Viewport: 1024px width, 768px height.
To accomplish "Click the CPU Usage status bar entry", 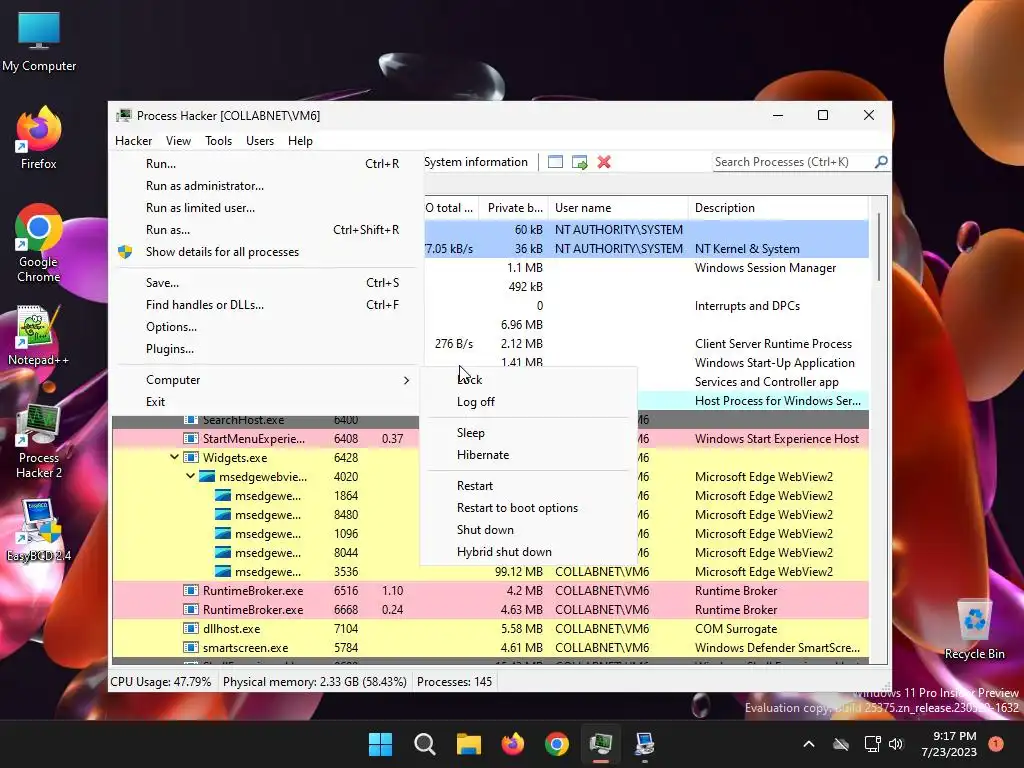I will (x=161, y=682).
